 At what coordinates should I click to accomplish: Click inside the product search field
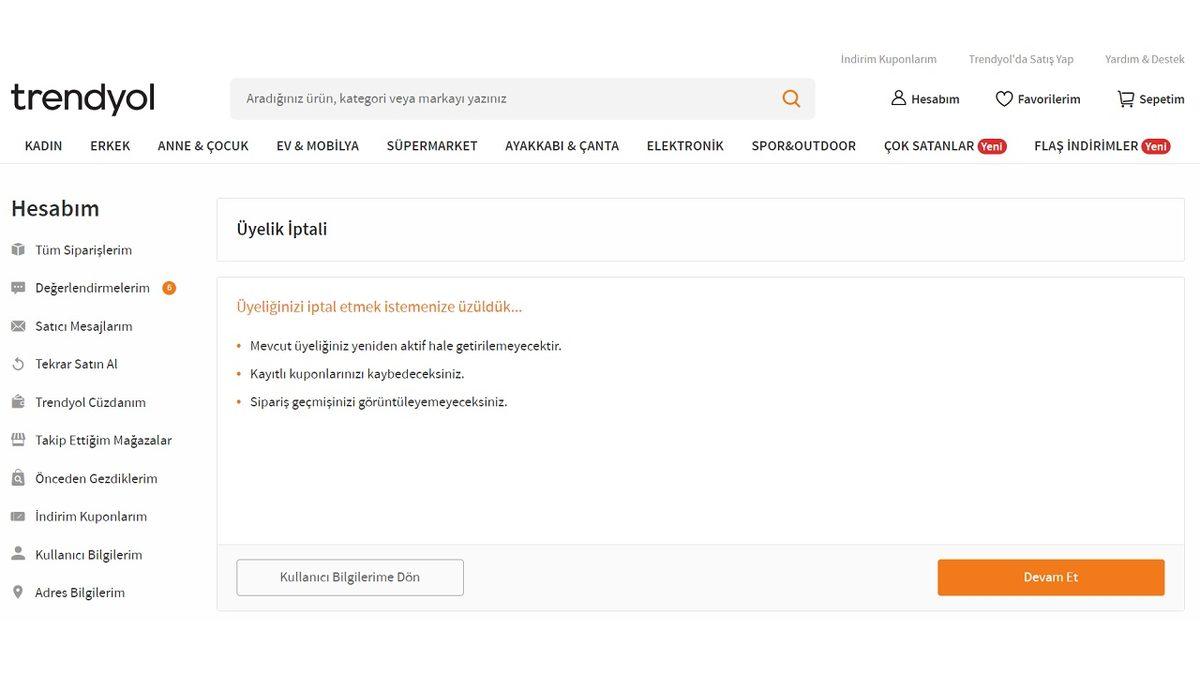tap(450, 96)
